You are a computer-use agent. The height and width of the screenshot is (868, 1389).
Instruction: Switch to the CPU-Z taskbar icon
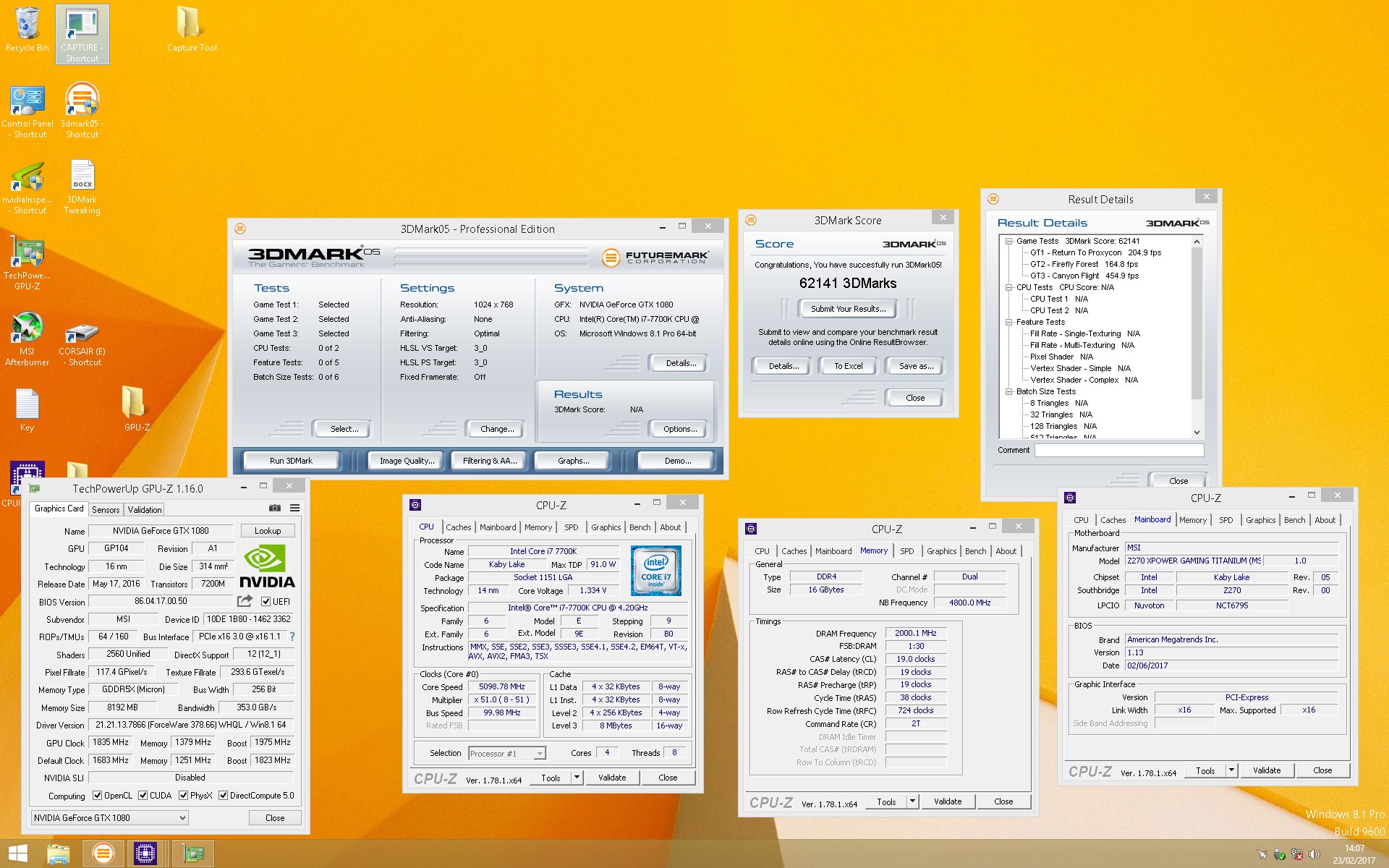click(x=145, y=854)
